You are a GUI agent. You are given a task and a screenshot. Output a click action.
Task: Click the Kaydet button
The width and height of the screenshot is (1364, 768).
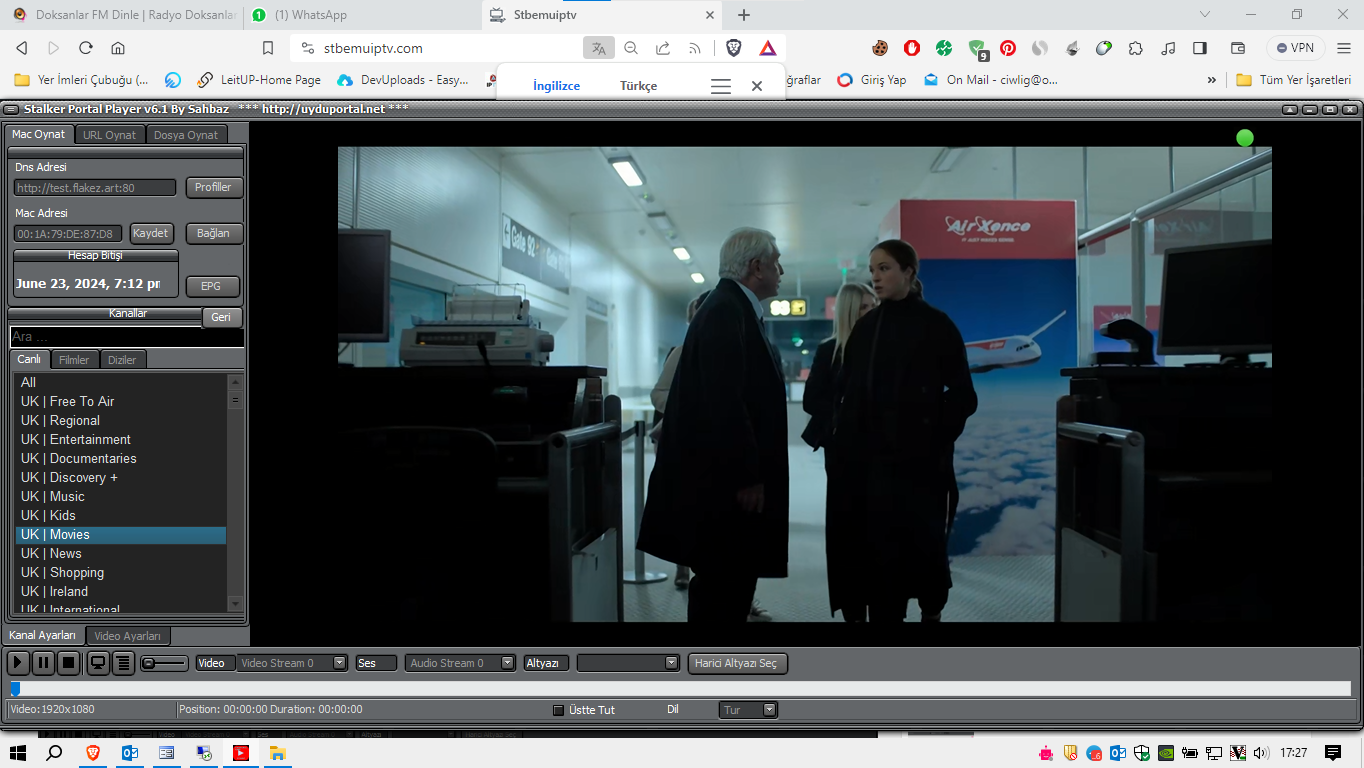[151, 233]
